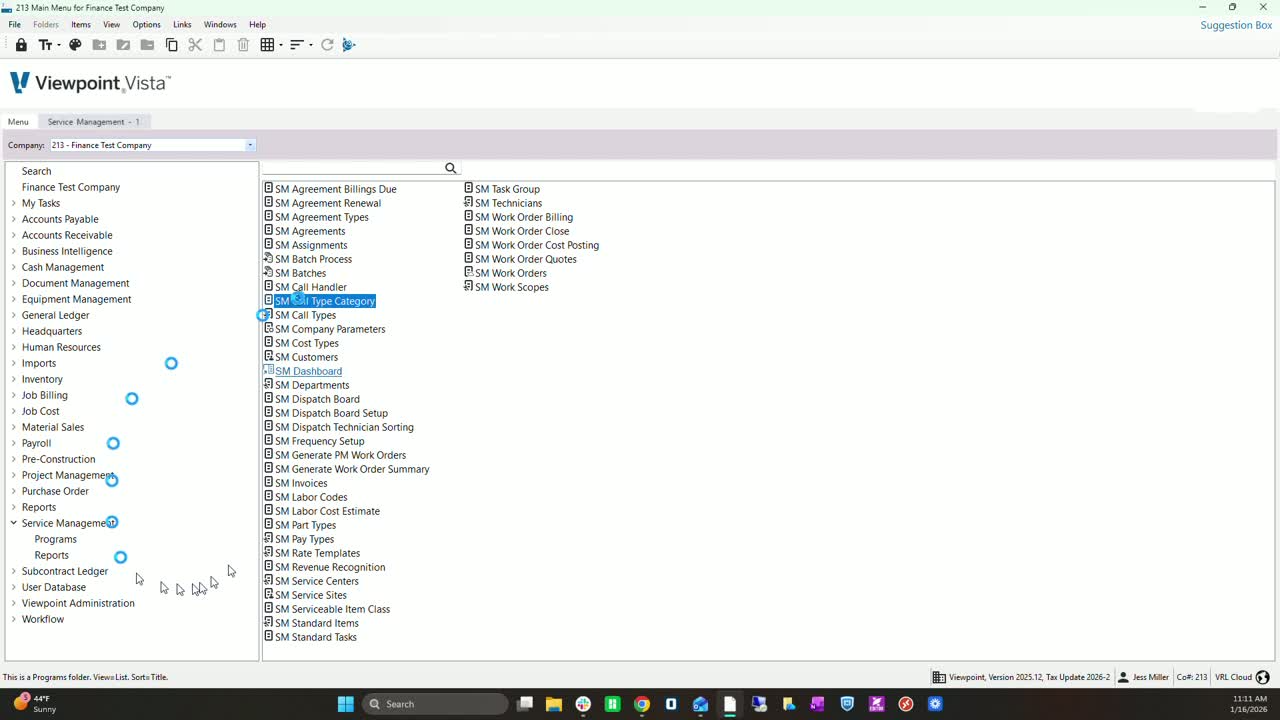Expand the General Ledger folder

(x=13, y=315)
